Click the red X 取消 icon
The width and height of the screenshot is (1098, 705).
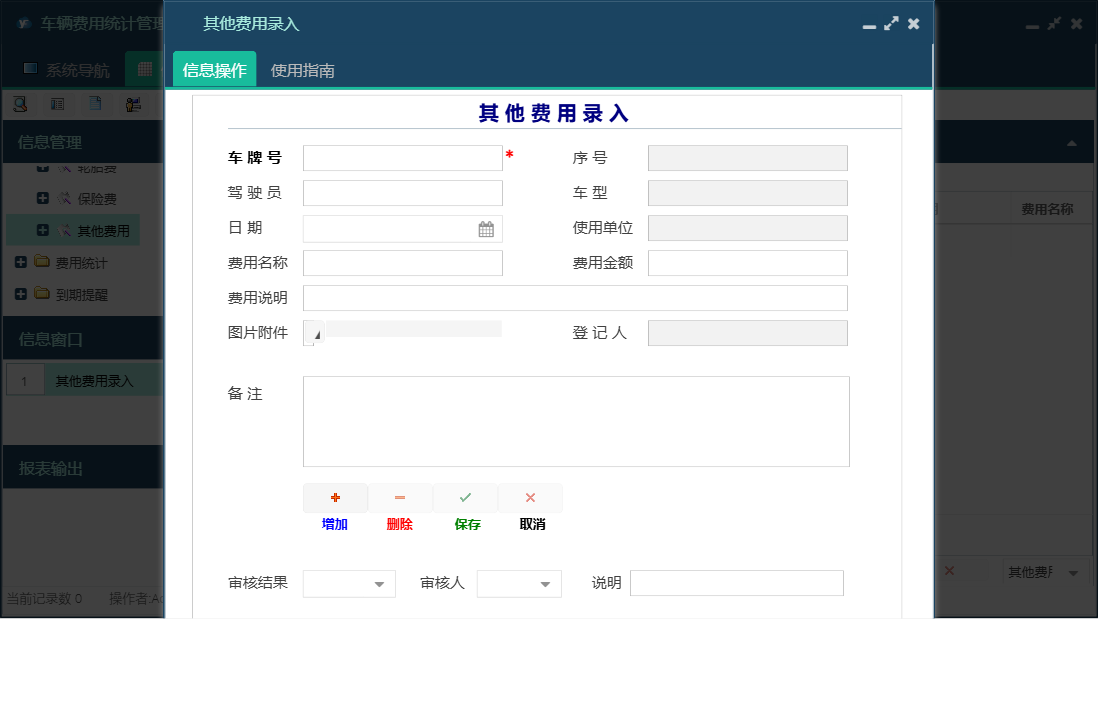530,497
